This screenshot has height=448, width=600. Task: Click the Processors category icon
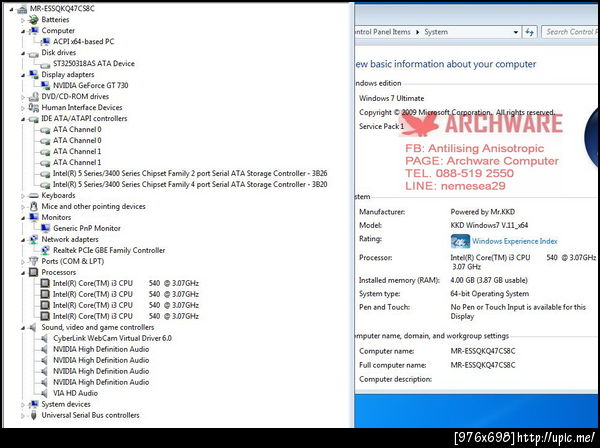coord(34,272)
